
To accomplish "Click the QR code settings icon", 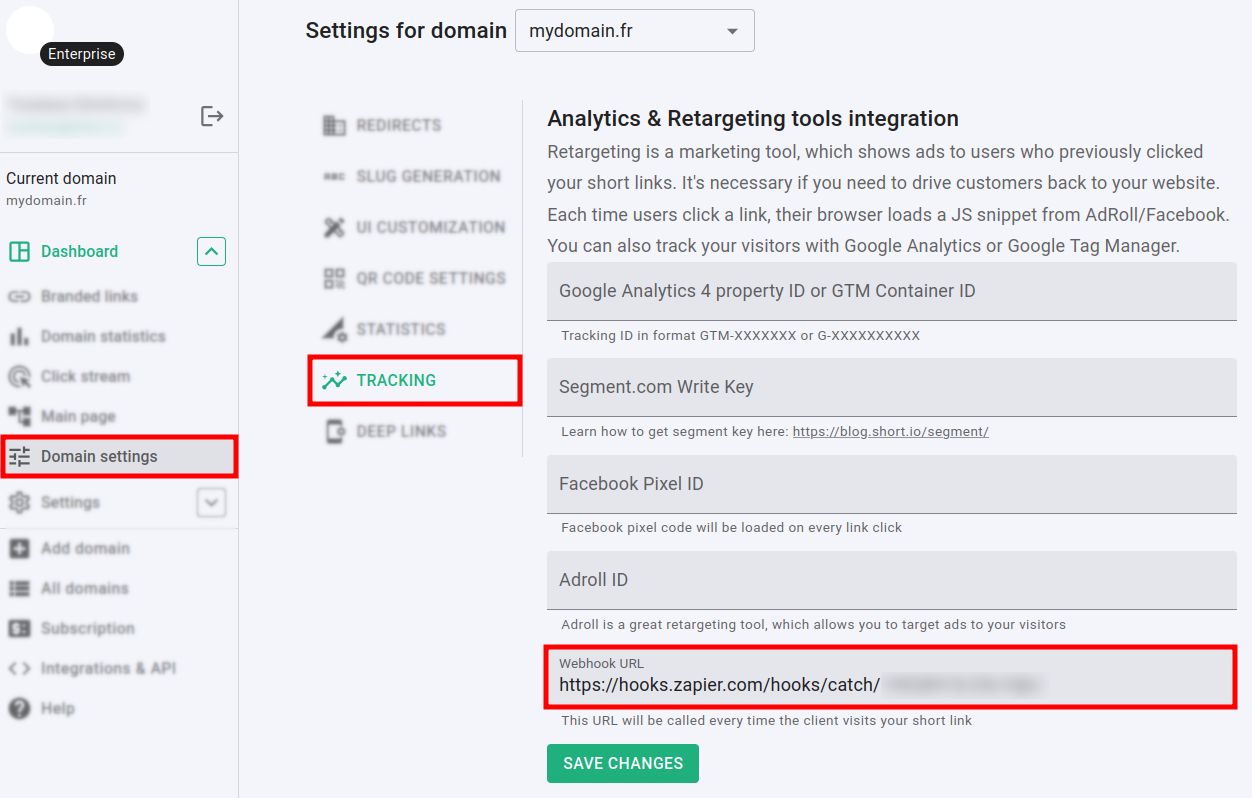I will [x=334, y=279].
